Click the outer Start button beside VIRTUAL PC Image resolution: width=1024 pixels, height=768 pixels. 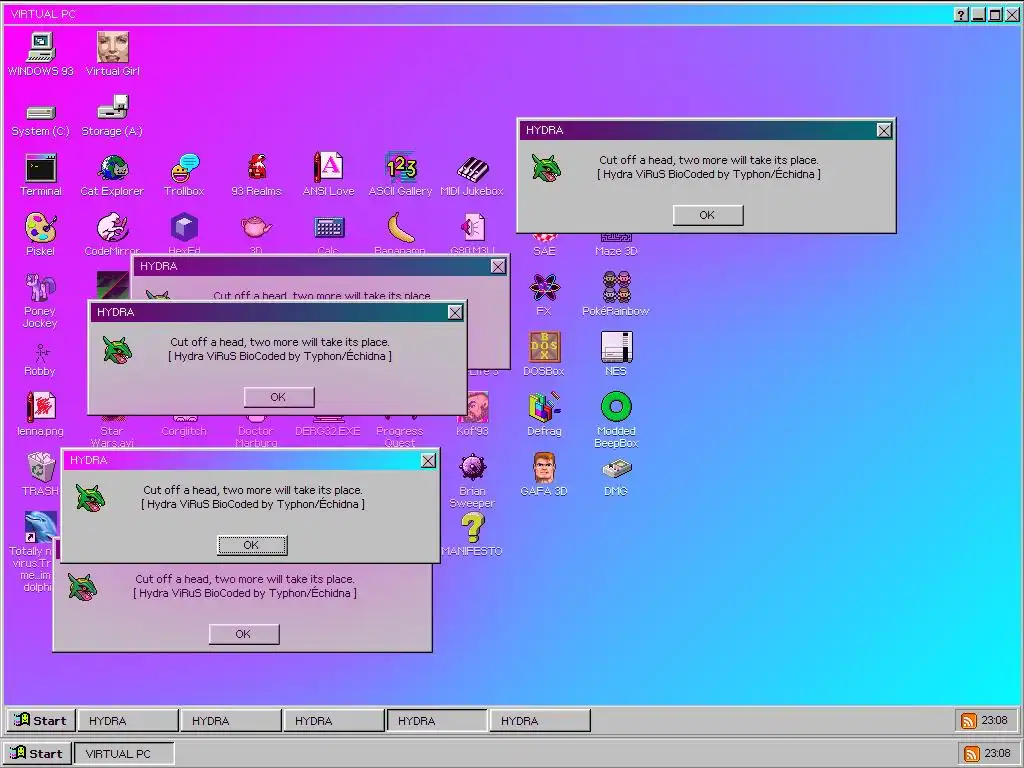(x=37, y=753)
